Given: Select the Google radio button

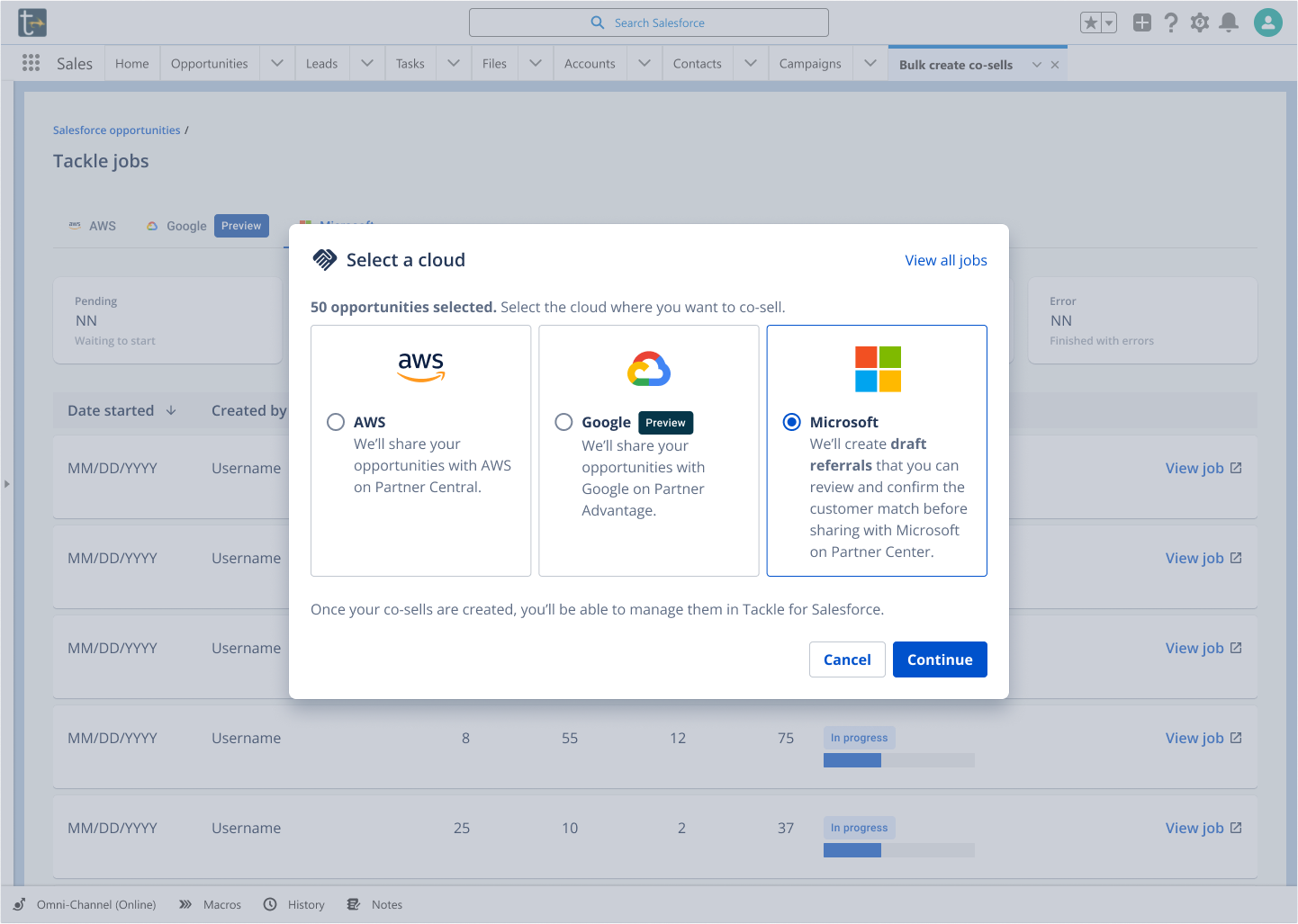Looking at the screenshot, I should [563, 422].
